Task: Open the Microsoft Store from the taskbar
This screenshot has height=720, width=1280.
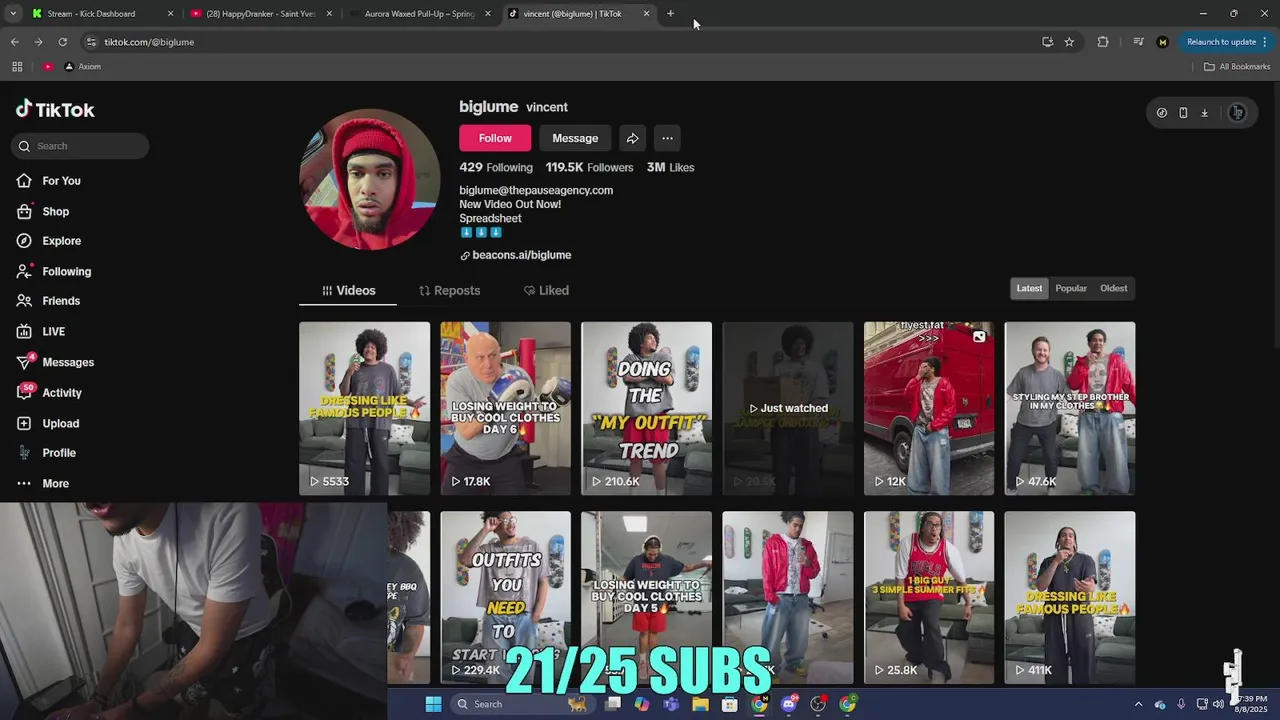Action: pyautogui.click(x=730, y=704)
